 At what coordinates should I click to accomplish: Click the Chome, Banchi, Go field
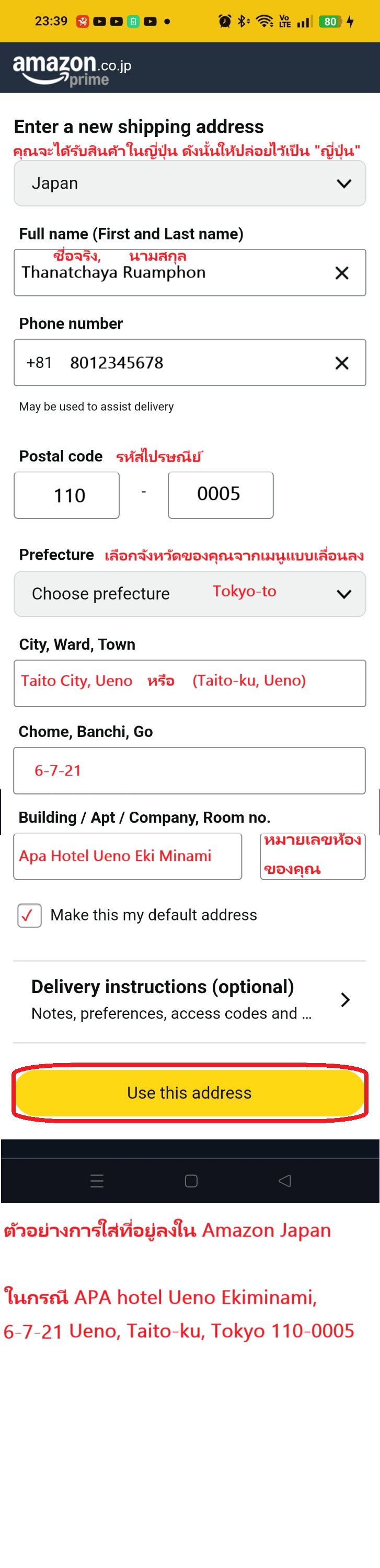(189, 770)
